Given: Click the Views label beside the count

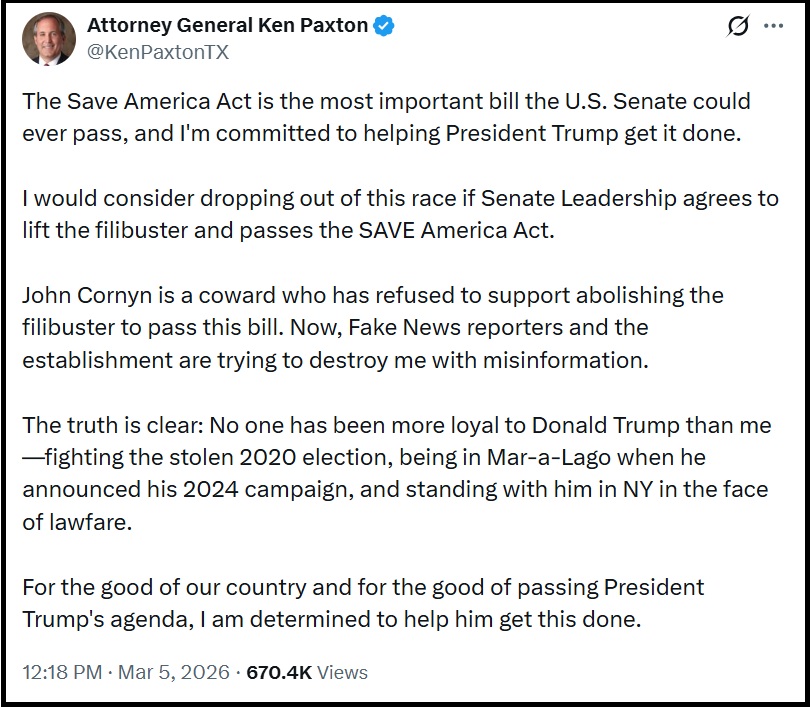Looking at the screenshot, I should [344, 672].
